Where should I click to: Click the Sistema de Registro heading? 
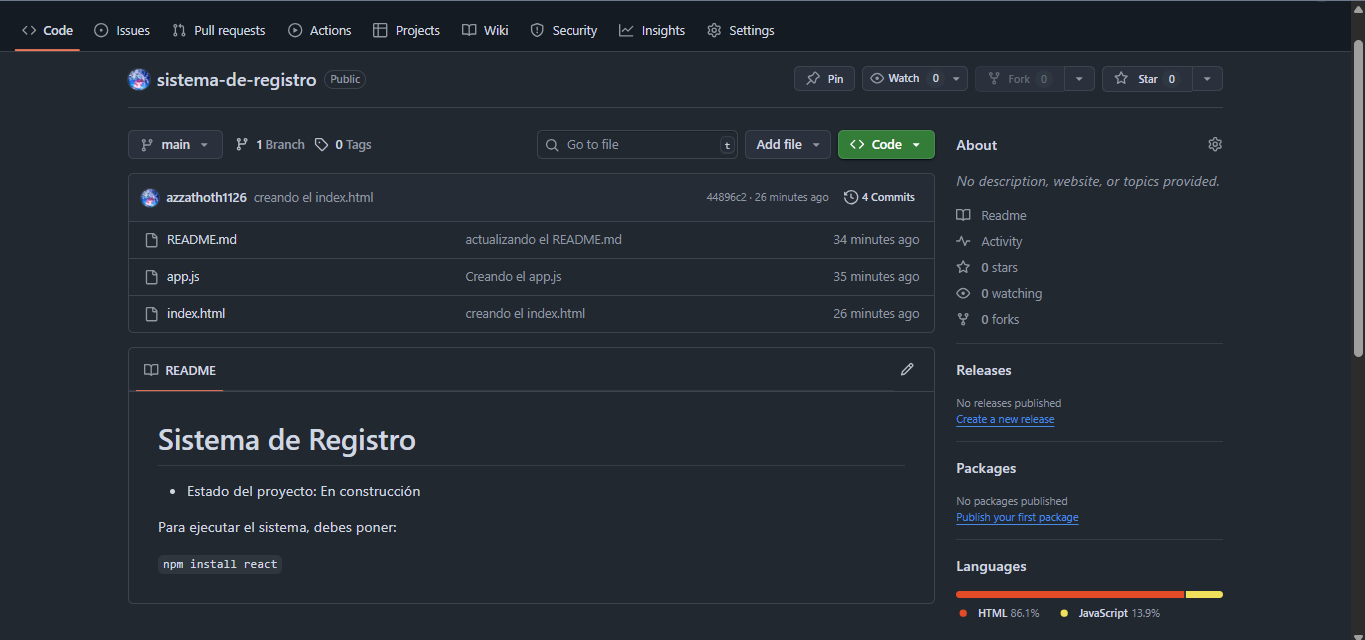coord(287,439)
